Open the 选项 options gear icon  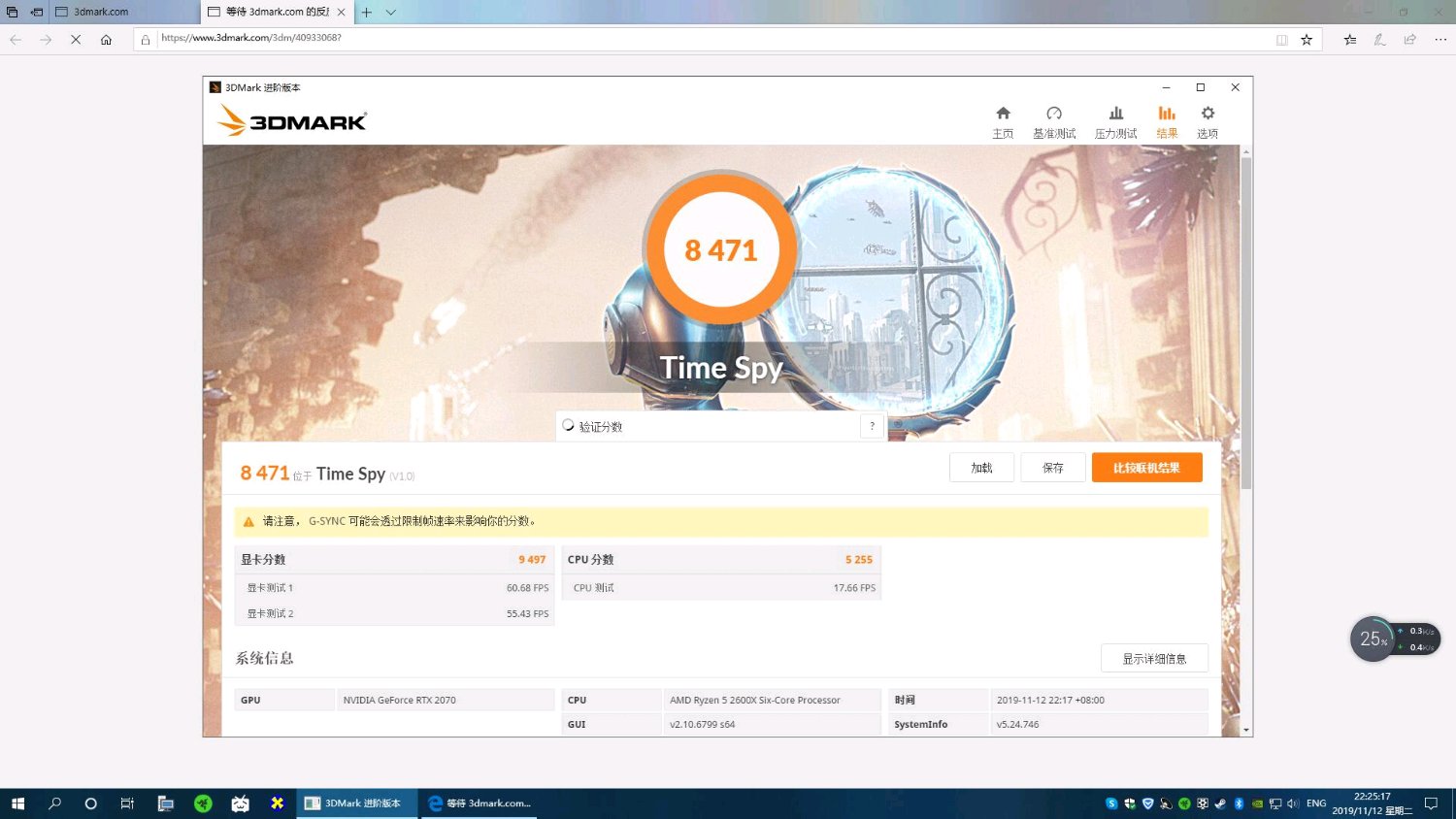1208,121
